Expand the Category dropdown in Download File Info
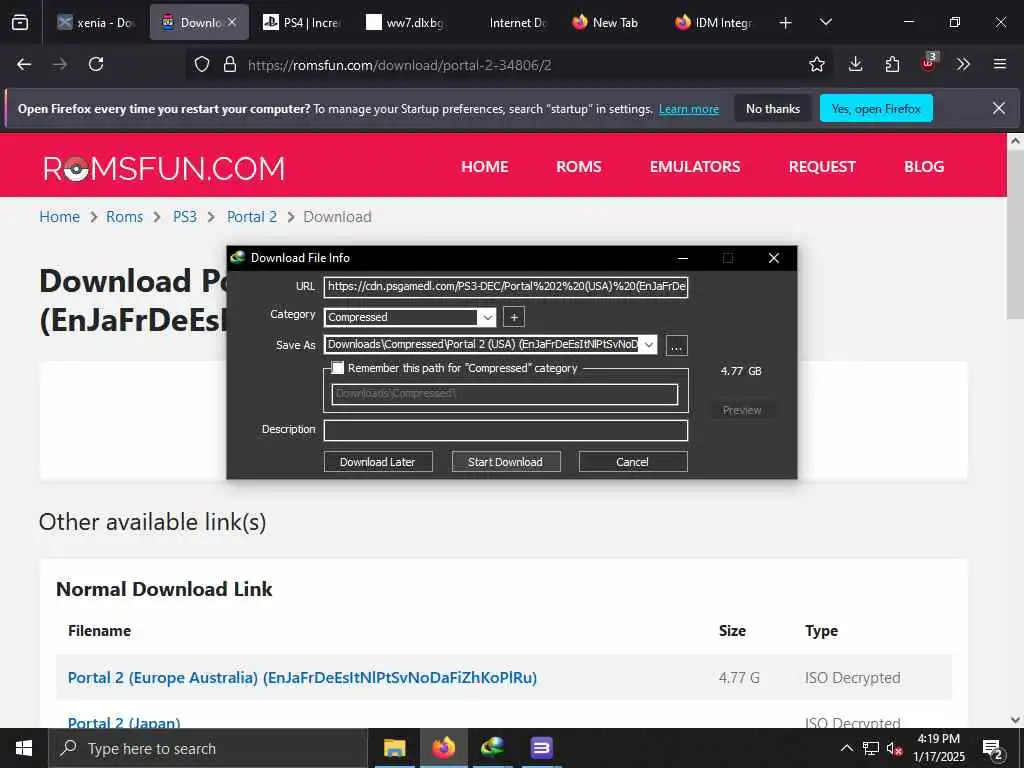The width and height of the screenshot is (1024, 768). coord(487,317)
